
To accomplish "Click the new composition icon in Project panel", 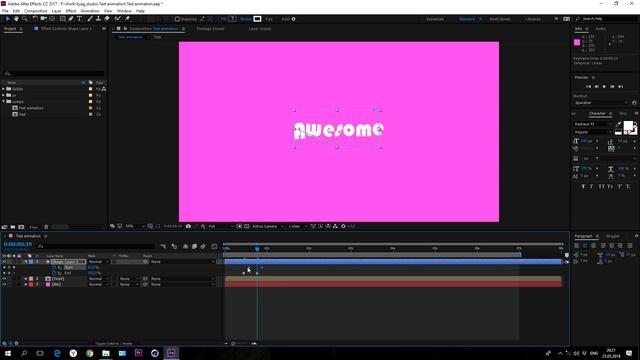I will tap(21, 227).
